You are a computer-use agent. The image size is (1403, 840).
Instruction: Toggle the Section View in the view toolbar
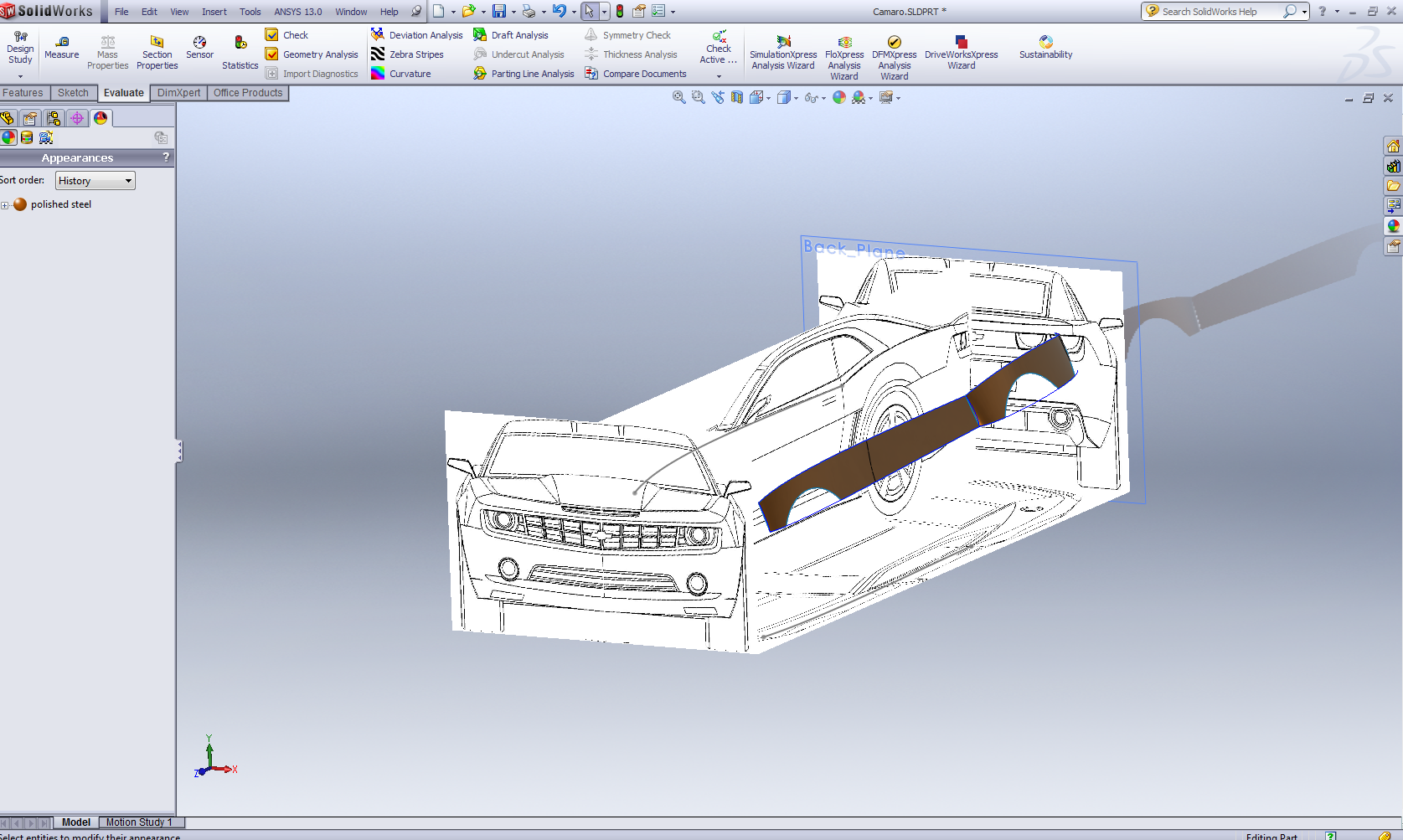coord(736,98)
